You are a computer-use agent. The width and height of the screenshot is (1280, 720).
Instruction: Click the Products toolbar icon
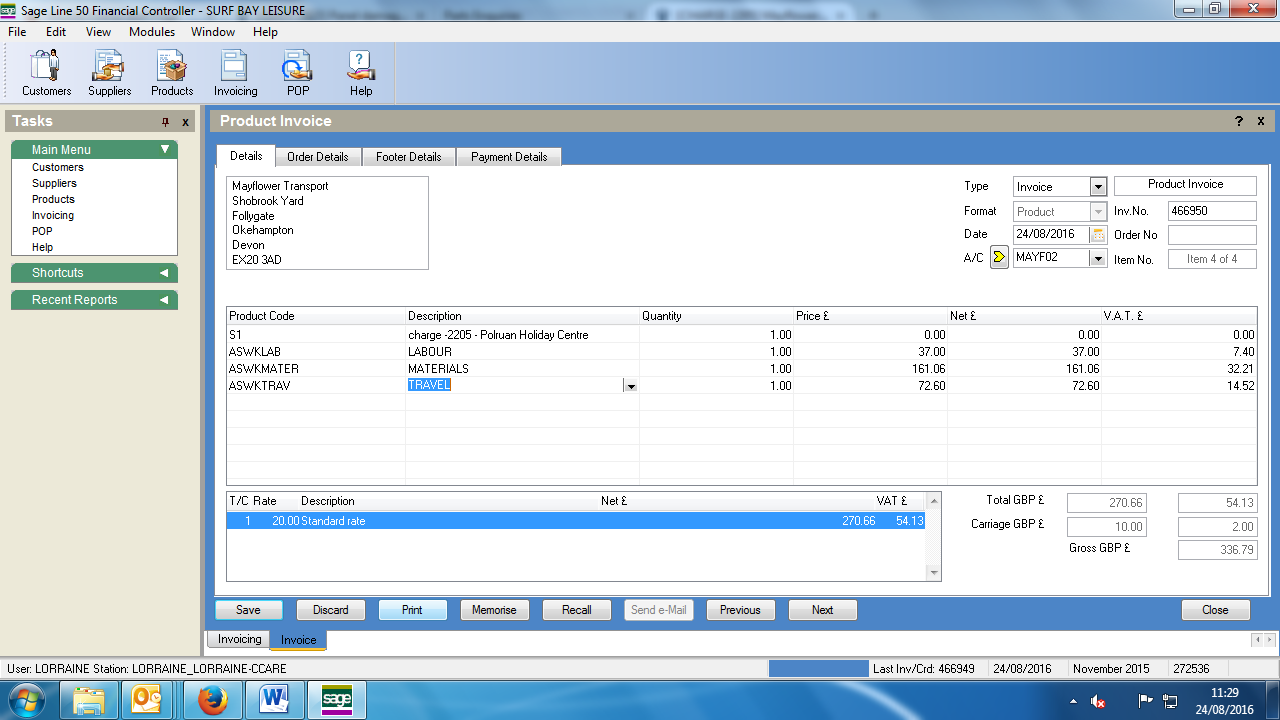pos(172,73)
